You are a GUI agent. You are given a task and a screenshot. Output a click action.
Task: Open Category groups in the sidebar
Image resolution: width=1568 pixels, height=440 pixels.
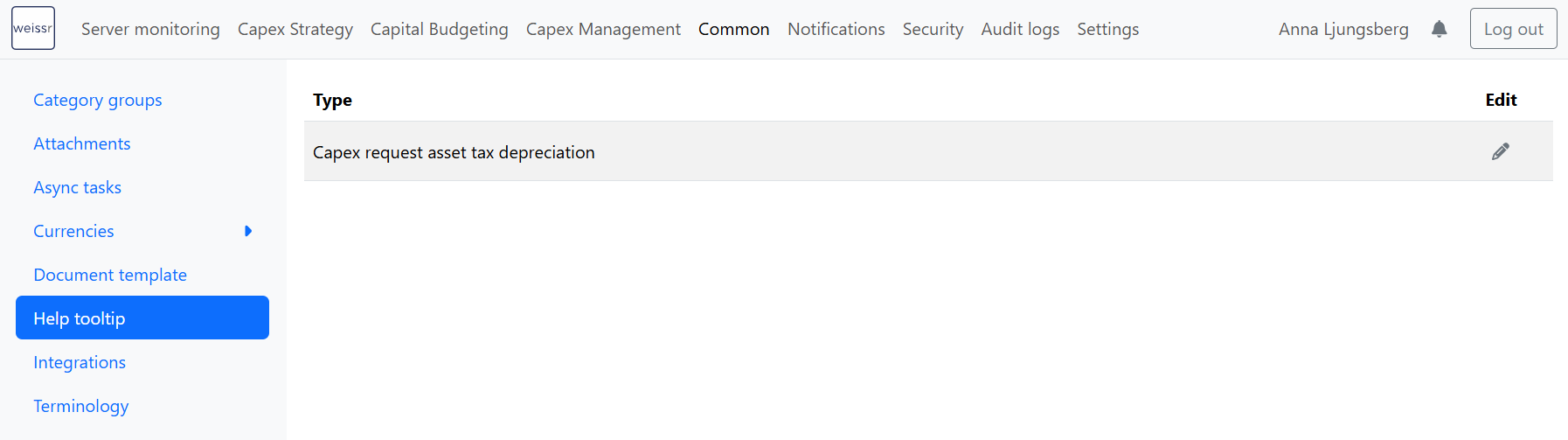[x=98, y=100]
